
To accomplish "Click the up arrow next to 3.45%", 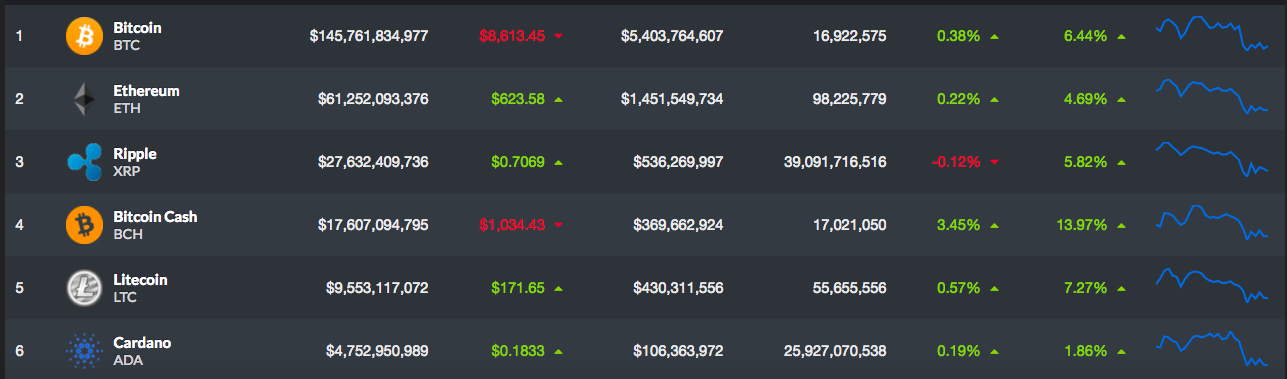I will click(x=994, y=225).
